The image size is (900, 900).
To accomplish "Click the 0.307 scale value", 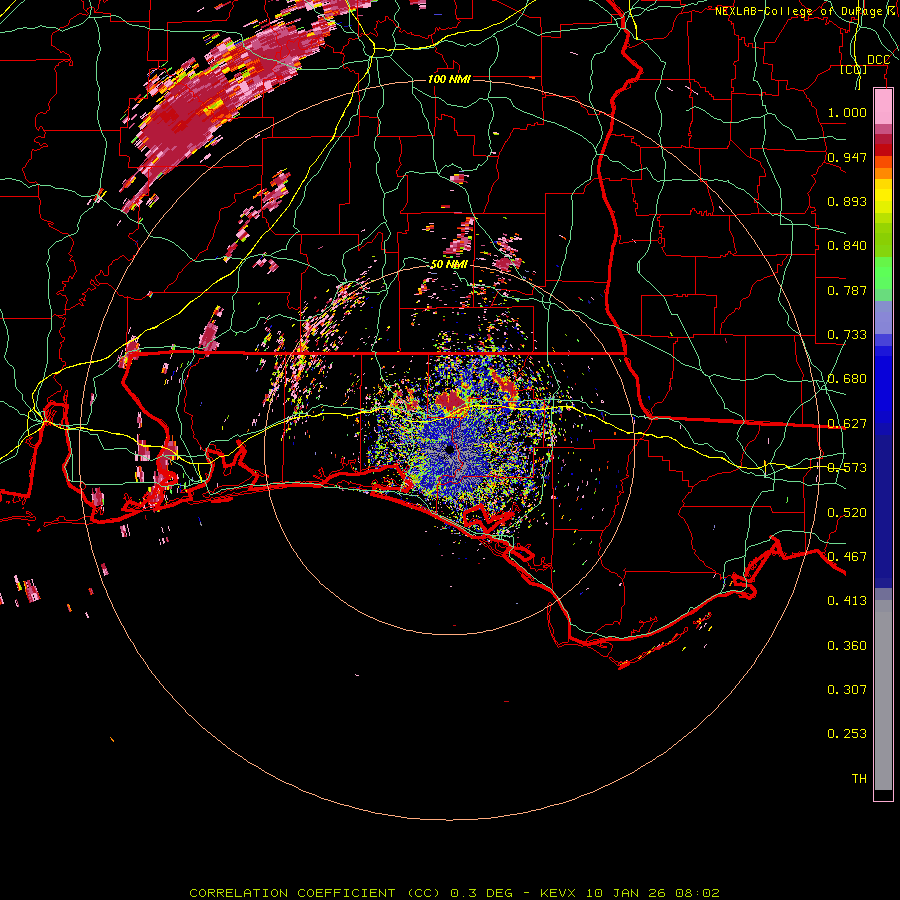I will [x=847, y=690].
